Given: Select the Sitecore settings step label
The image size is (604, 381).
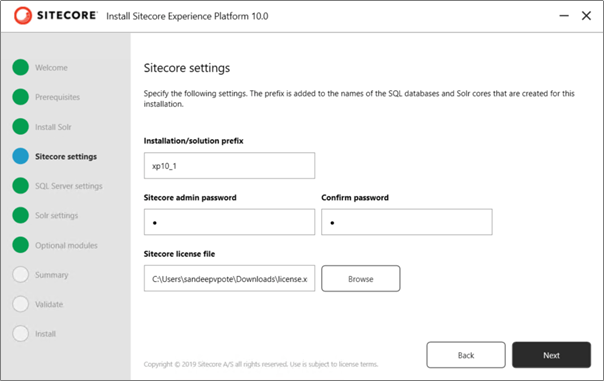Looking at the screenshot, I should (x=66, y=156).
